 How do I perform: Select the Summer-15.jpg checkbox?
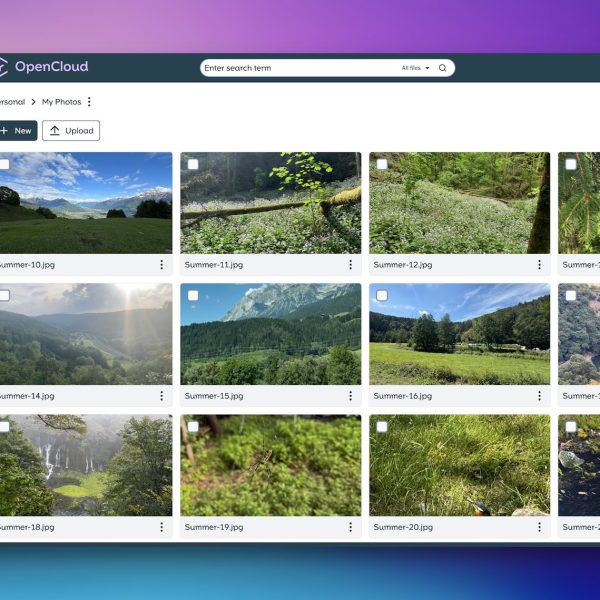coord(193,295)
